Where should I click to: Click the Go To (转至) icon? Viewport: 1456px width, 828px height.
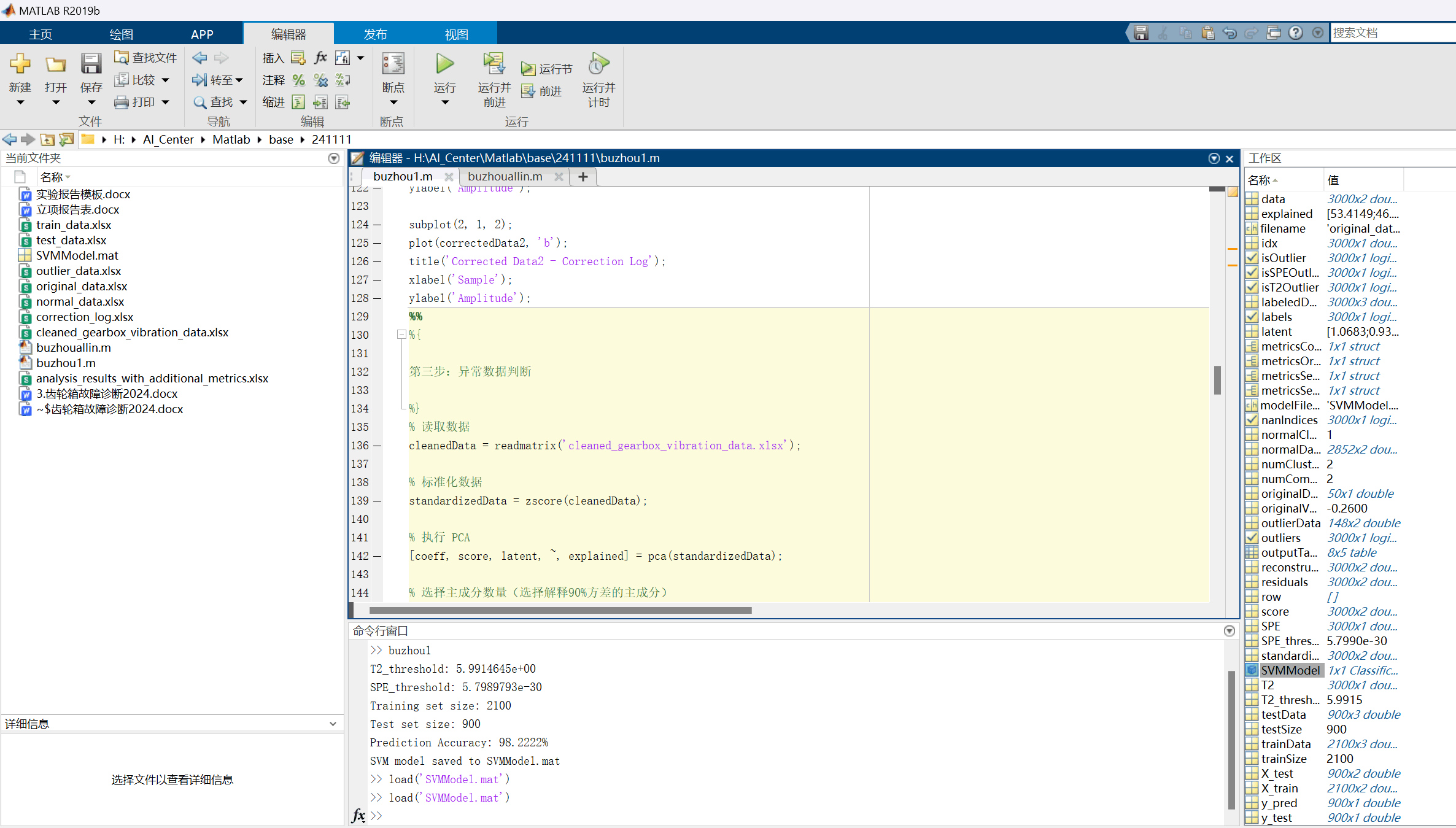coord(199,80)
